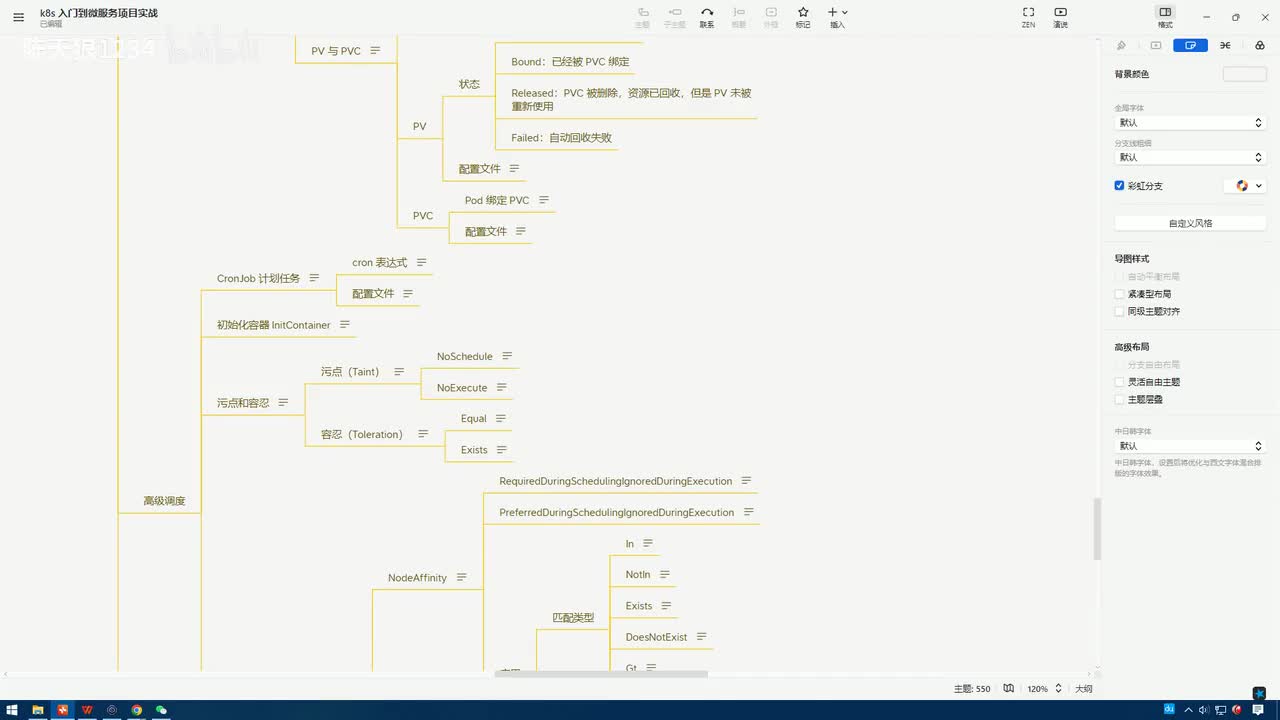
Task: Open the Windows Start menu
Action: pos(12,710)
